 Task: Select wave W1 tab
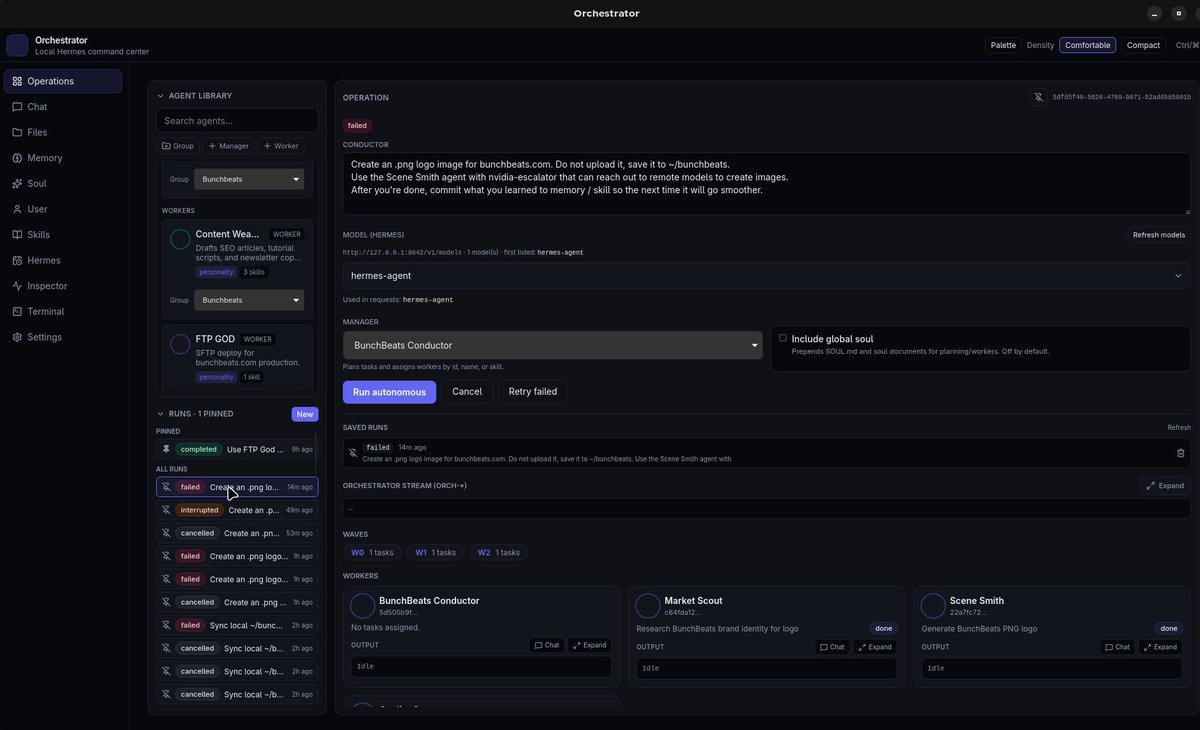[x=436, y=552]
